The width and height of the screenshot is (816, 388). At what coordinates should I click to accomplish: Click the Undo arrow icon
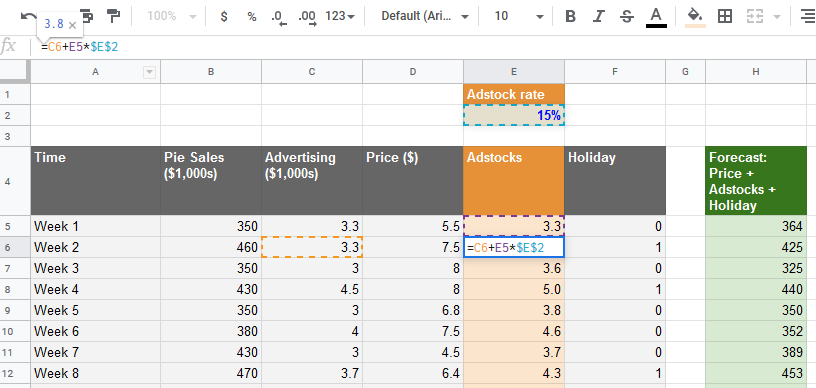(x=28, y=16)
